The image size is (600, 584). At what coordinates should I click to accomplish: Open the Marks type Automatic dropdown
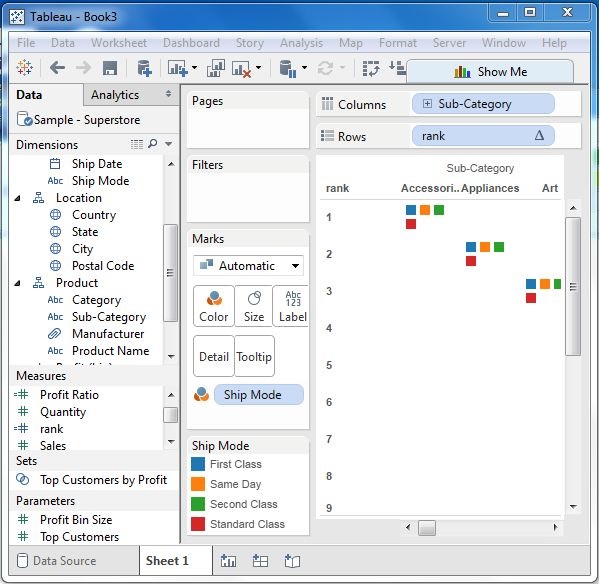(x=249, y=266)
